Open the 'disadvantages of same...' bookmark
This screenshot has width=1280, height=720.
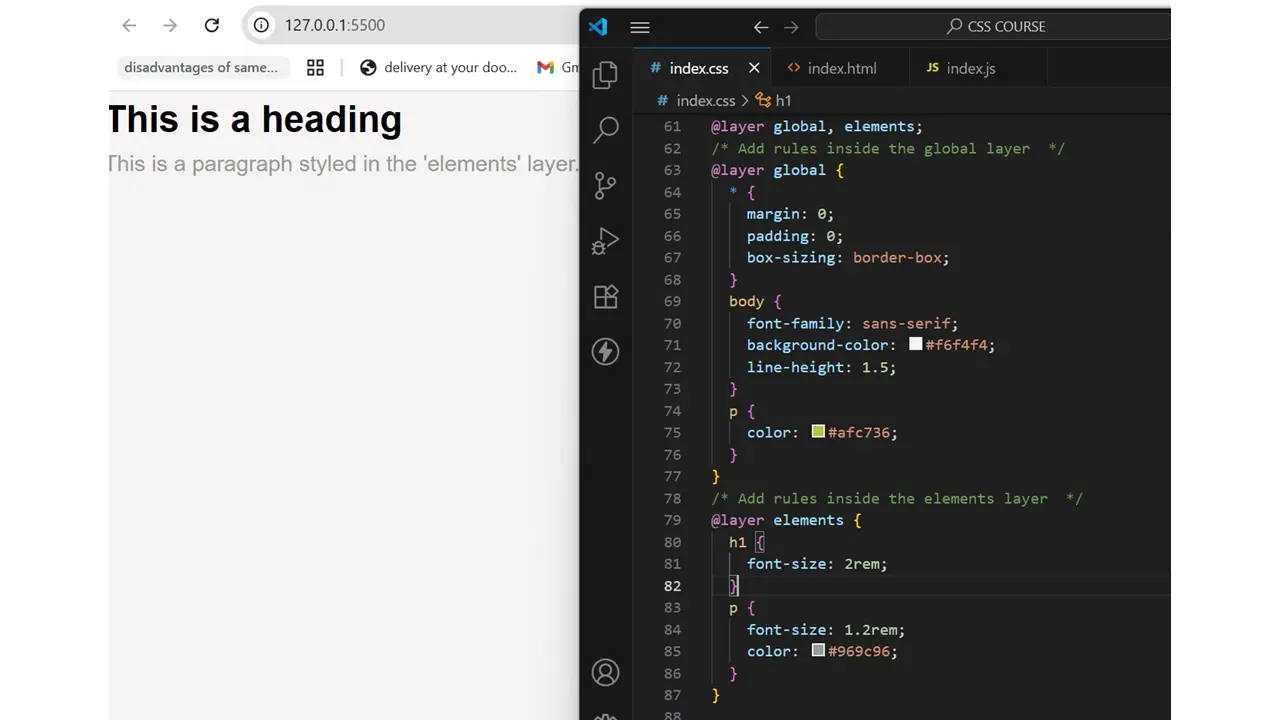click(201, 67)
